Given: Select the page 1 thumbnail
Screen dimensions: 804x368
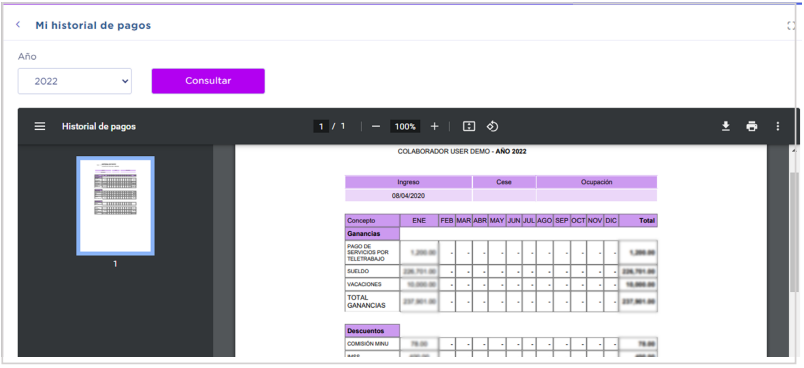Looking at the screenshot, I should [x=115, y=206].
